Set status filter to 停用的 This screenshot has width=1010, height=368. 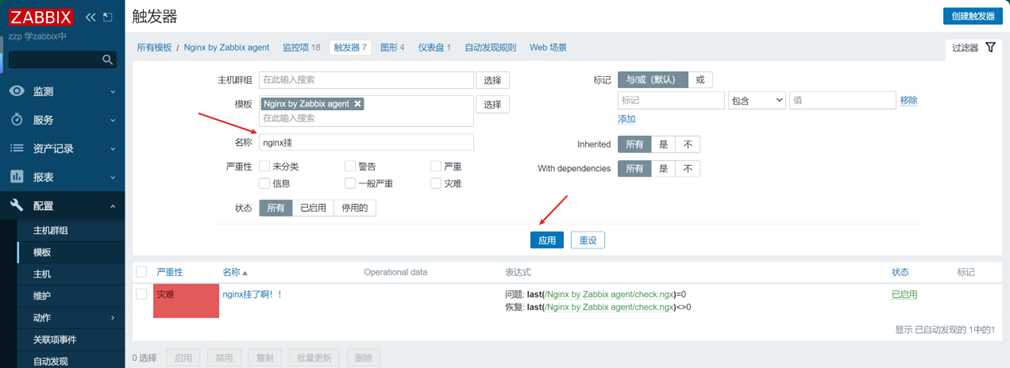[x=355, y=208]
